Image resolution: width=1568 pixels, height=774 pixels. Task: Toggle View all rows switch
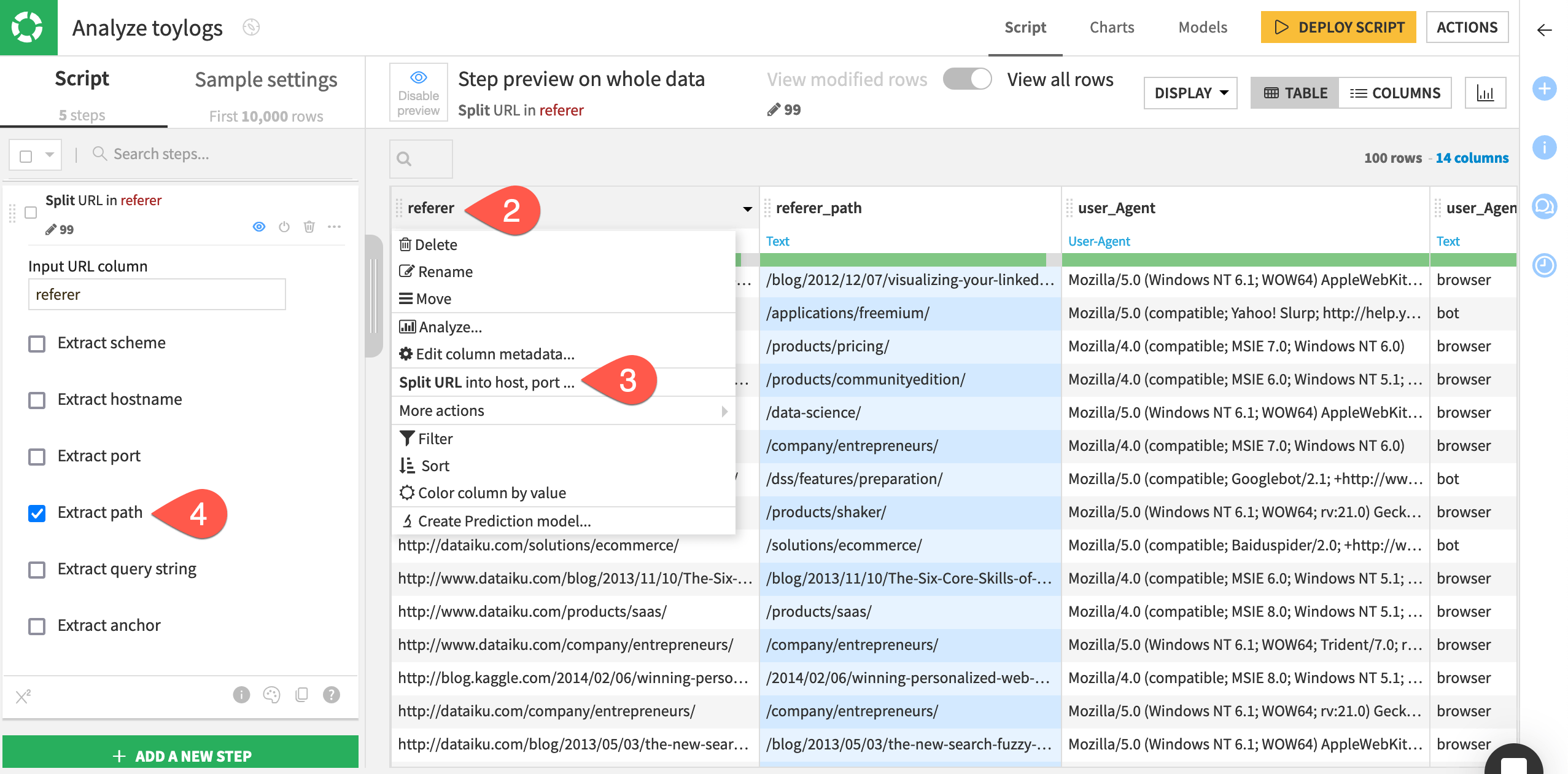pyautogui.click(x=967, y=79)
